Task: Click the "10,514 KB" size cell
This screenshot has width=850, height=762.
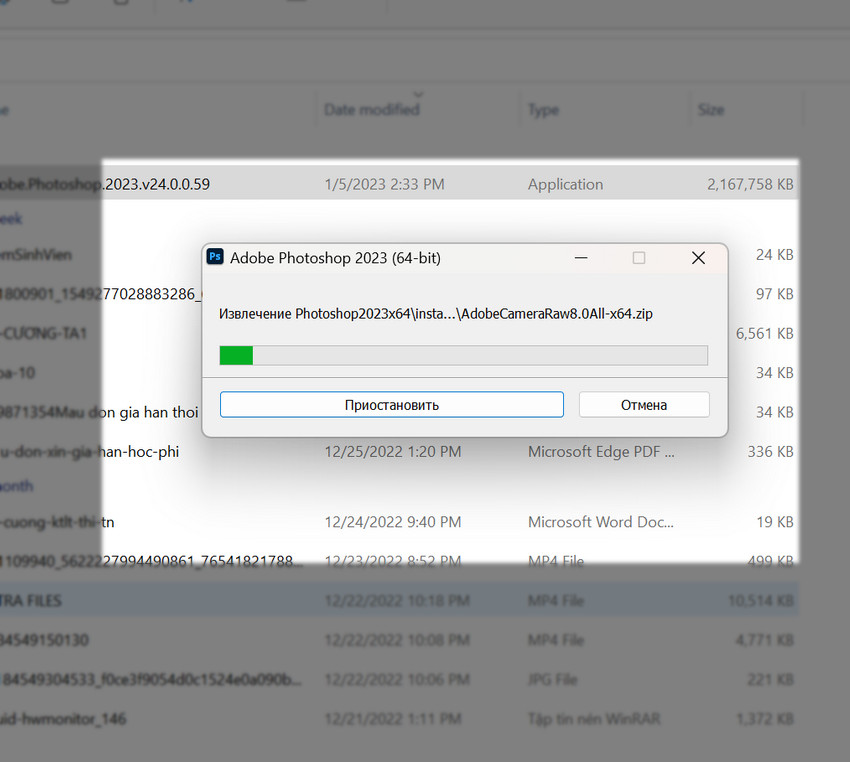Action: pos(761,600)
